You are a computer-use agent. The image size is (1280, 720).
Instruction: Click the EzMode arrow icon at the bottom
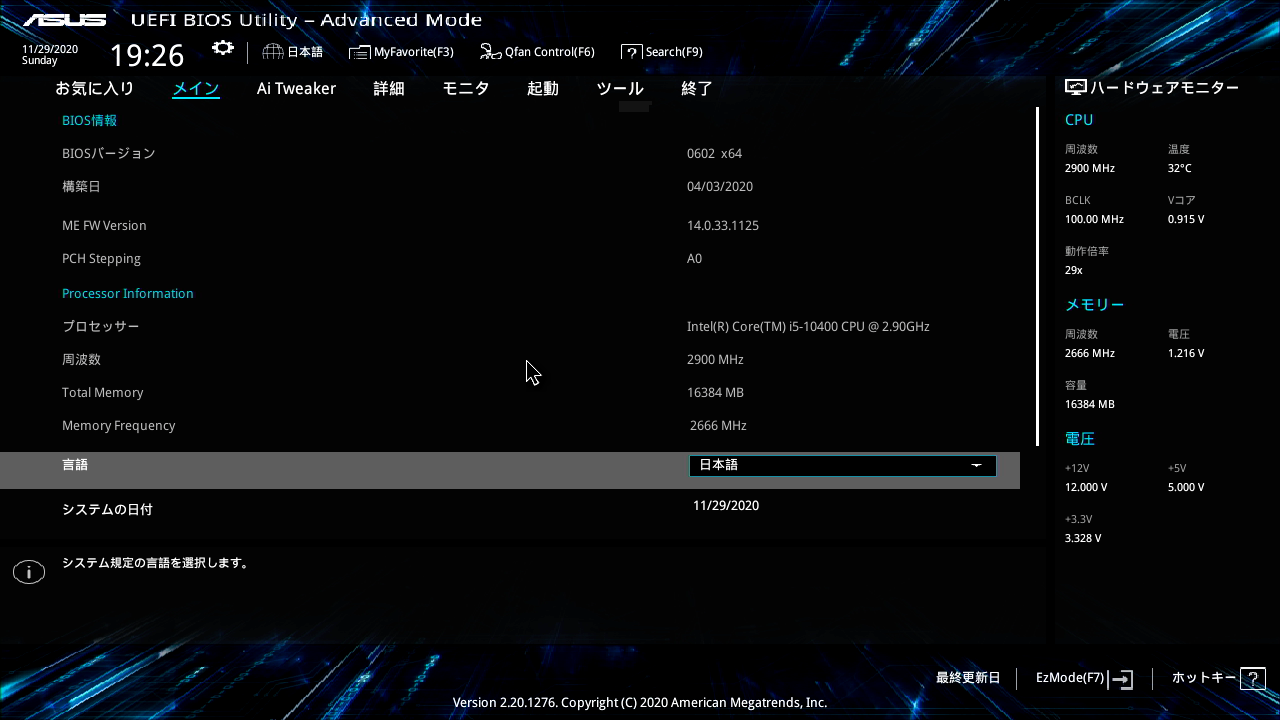point(1122,679)
